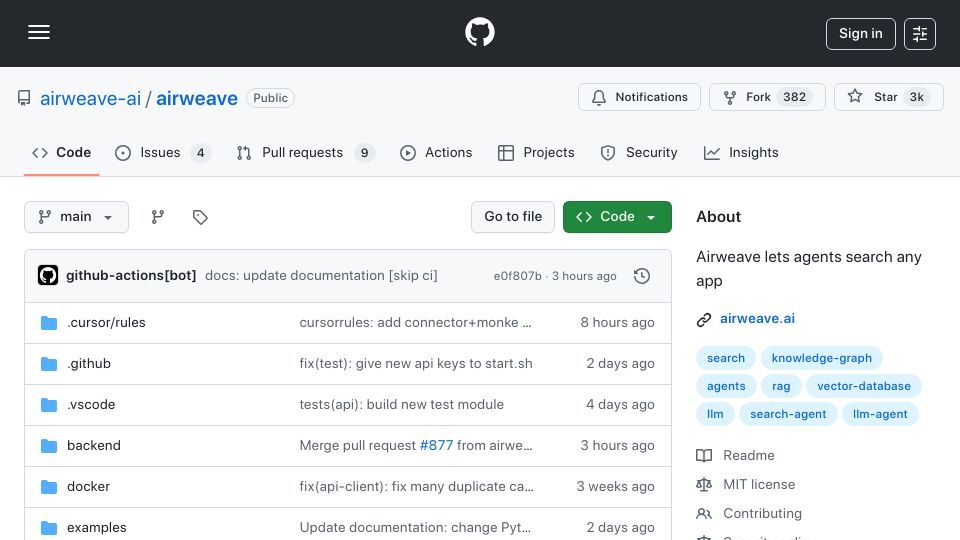Viewport: 960px width, 540px height.
Task: Select the knowledge-graph topic tag
Action: click(821, 358)
